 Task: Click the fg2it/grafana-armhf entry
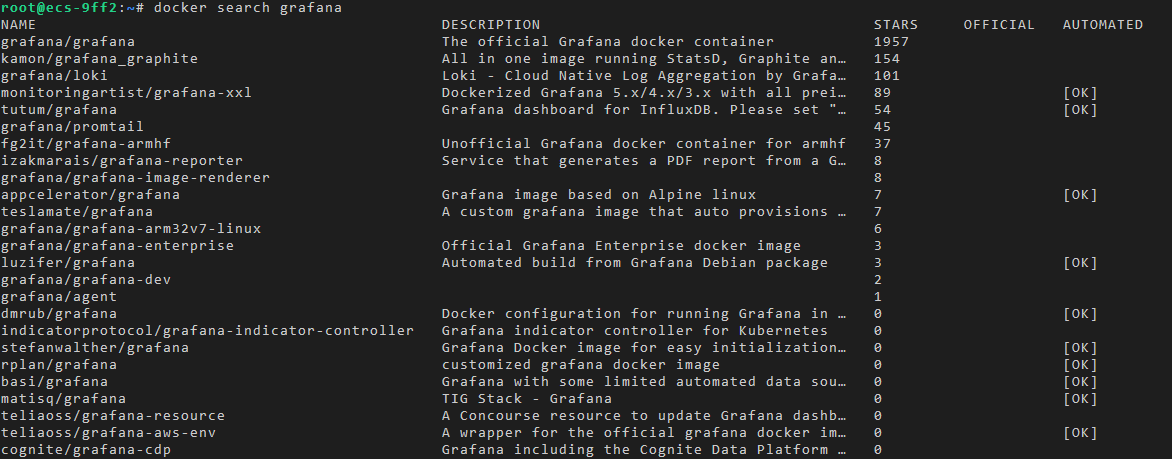pyautogui.click(x=85, y=144)
